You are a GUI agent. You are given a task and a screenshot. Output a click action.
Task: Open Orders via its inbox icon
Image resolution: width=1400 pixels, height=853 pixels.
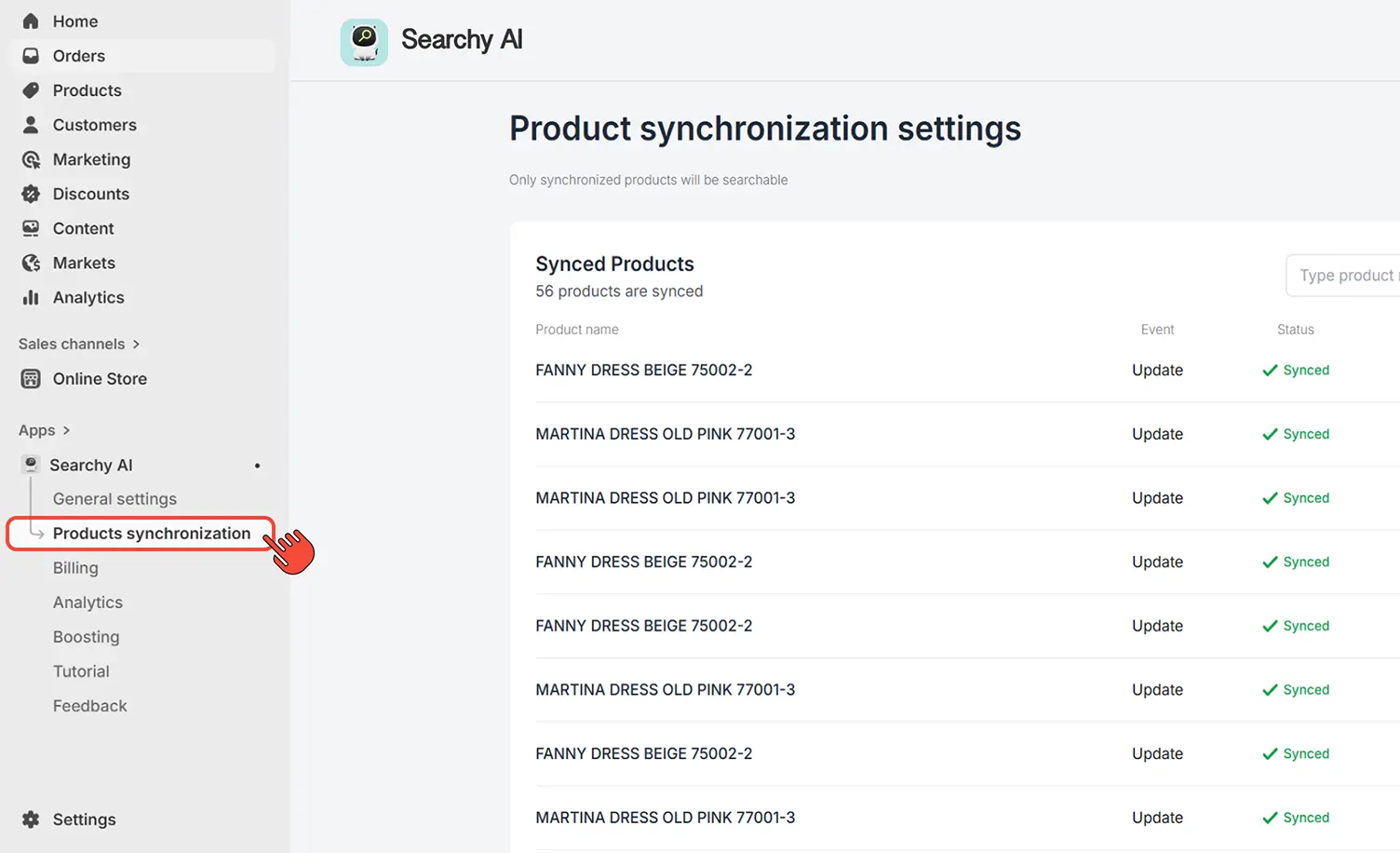tap(31, 56)
